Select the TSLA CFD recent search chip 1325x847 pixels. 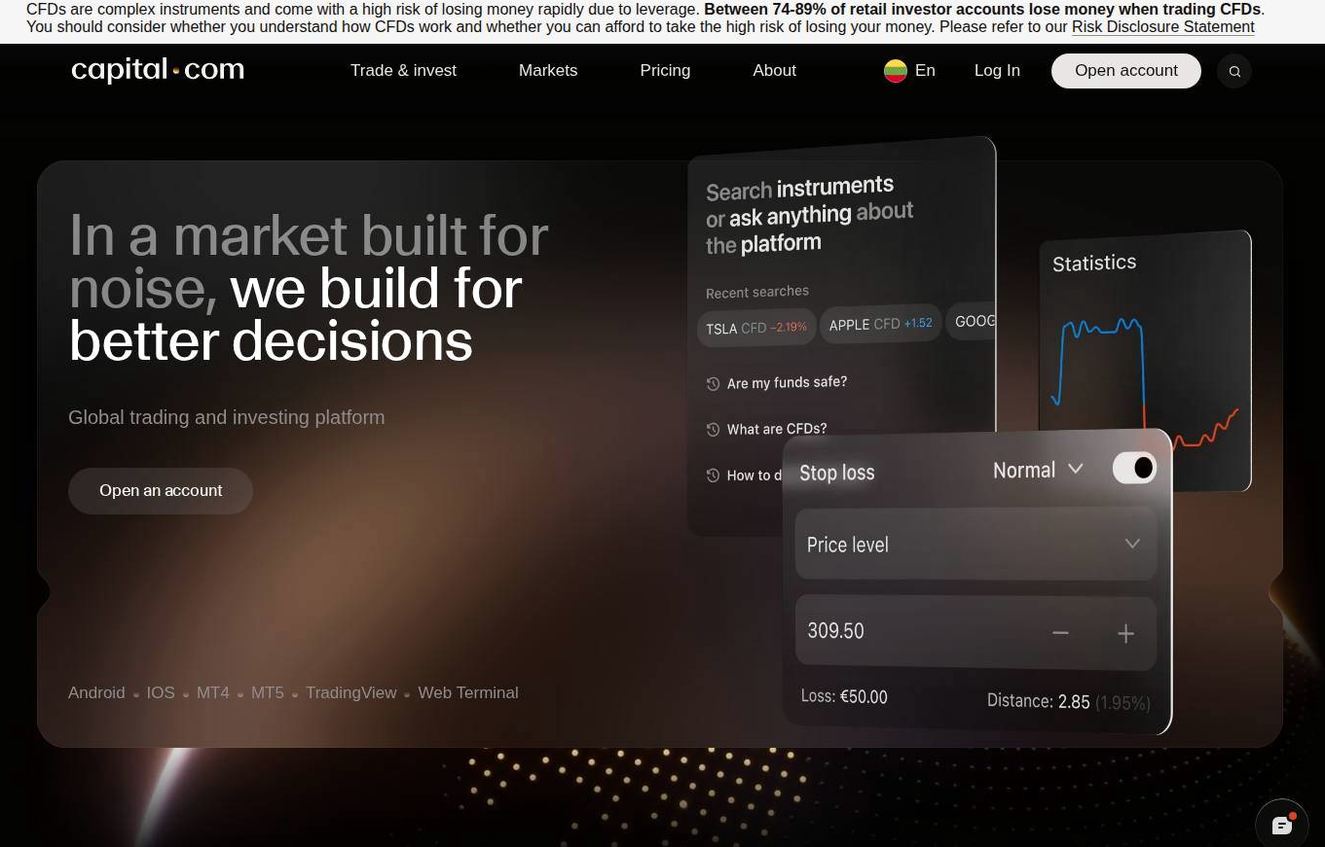756,328
